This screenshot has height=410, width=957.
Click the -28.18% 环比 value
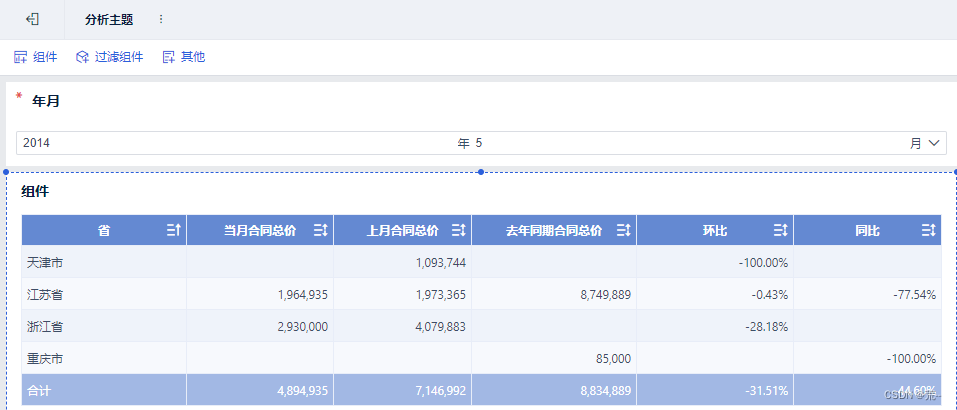767,326
